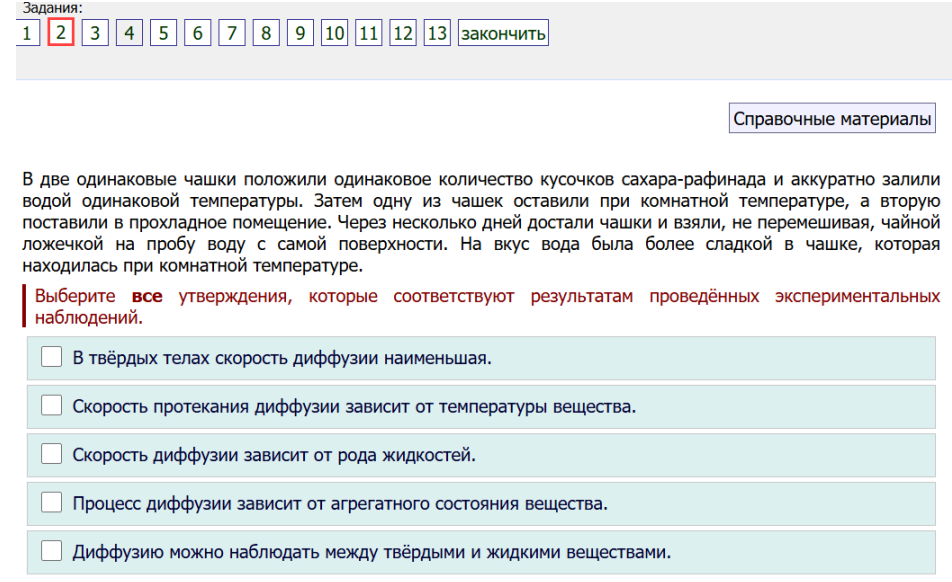Check 'Скорость диффузии зависит от рода жидкостей'
The image size is (952, 582).
(52, 455)
